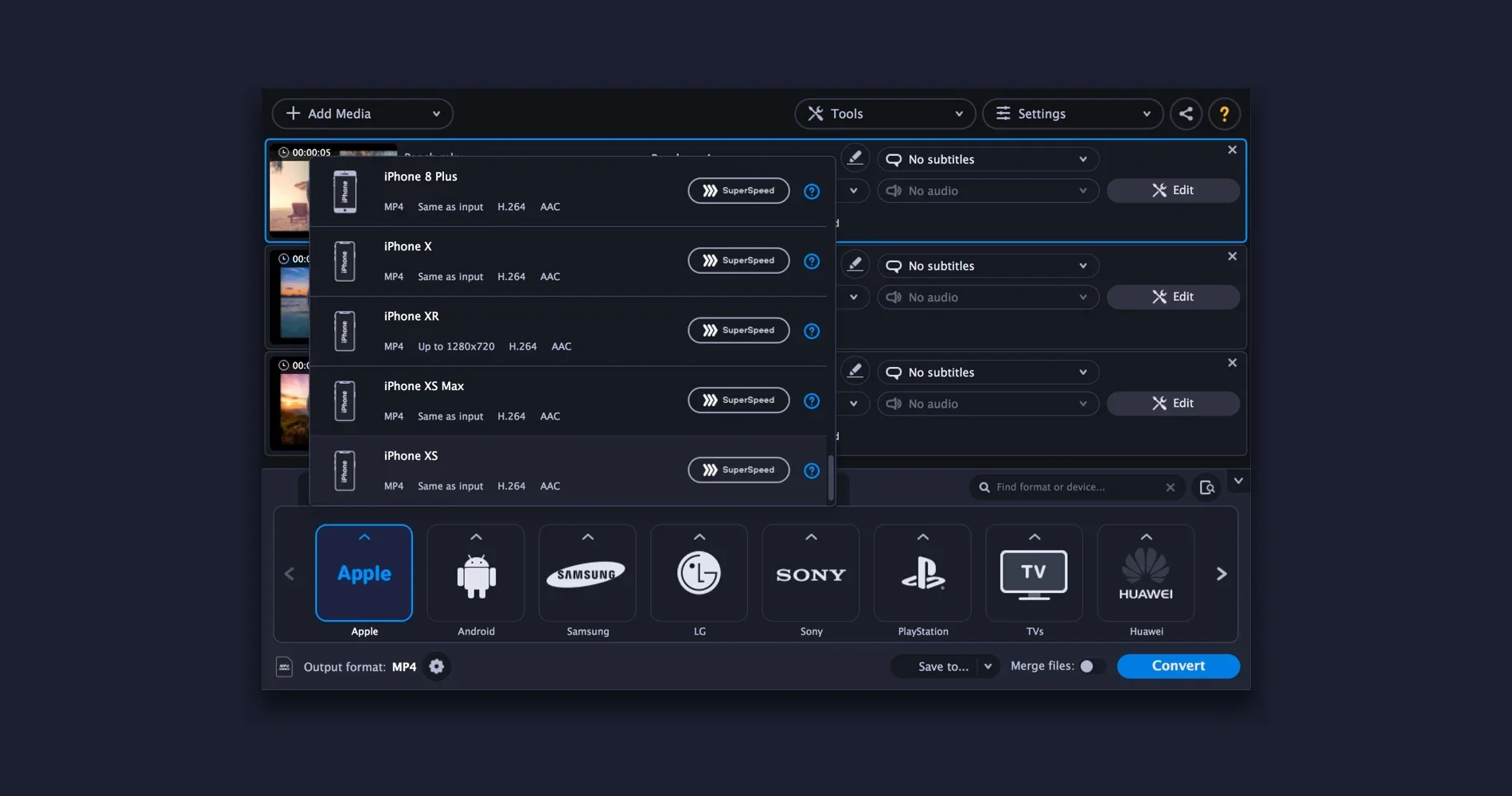Choose the iPhone XS Max preset
Image resolution: width=1512 pixels, height=796 pixels.
click(x=568, y=401)
